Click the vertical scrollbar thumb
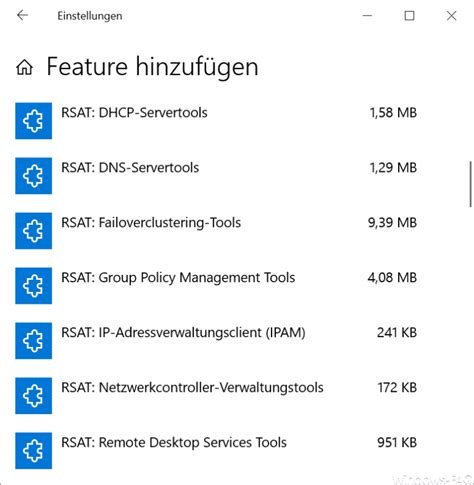This screenshot has height=485, width=474. pyautogui.click(x=471, y=184)
